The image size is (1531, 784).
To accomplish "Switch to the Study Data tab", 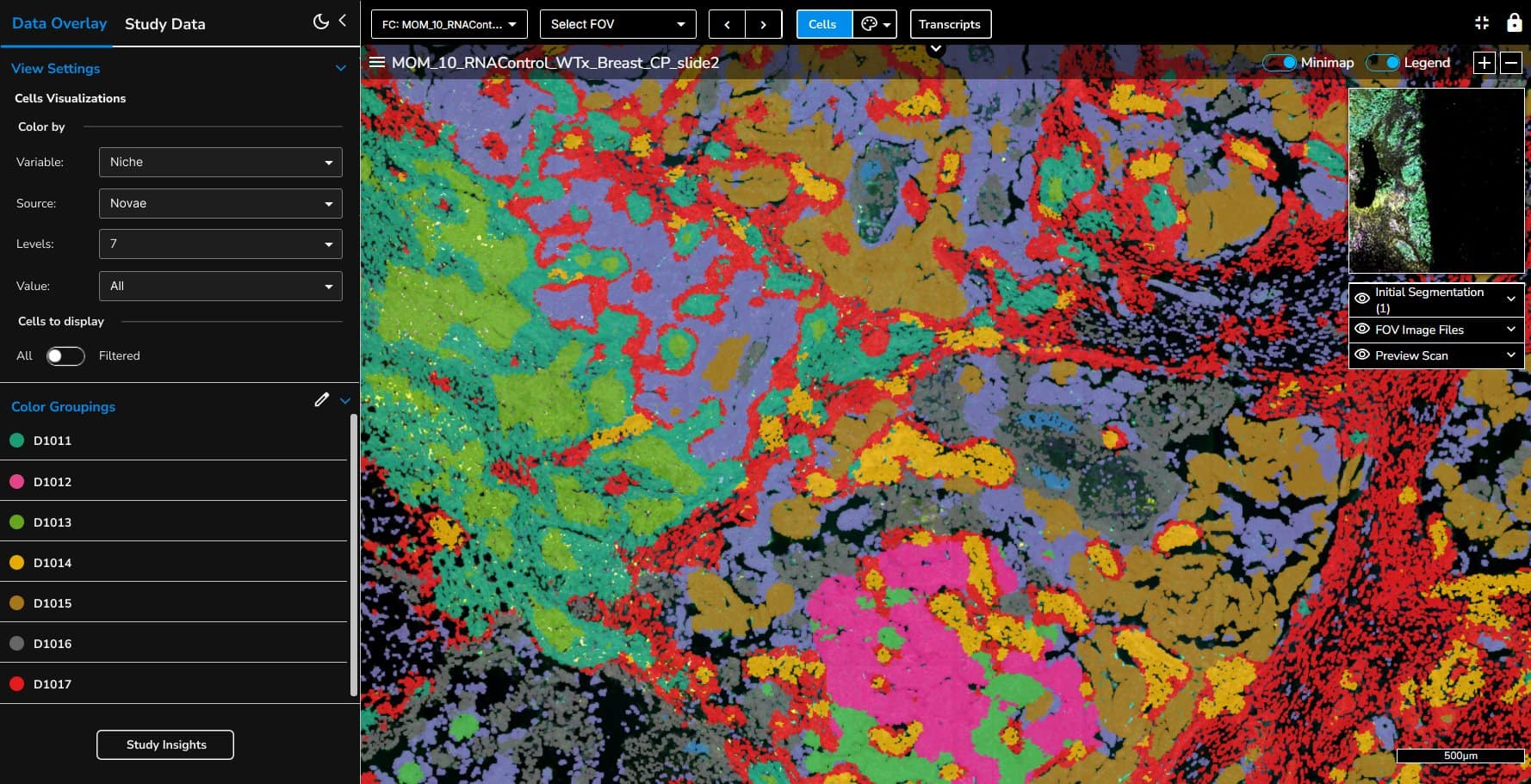I will 165,24.
